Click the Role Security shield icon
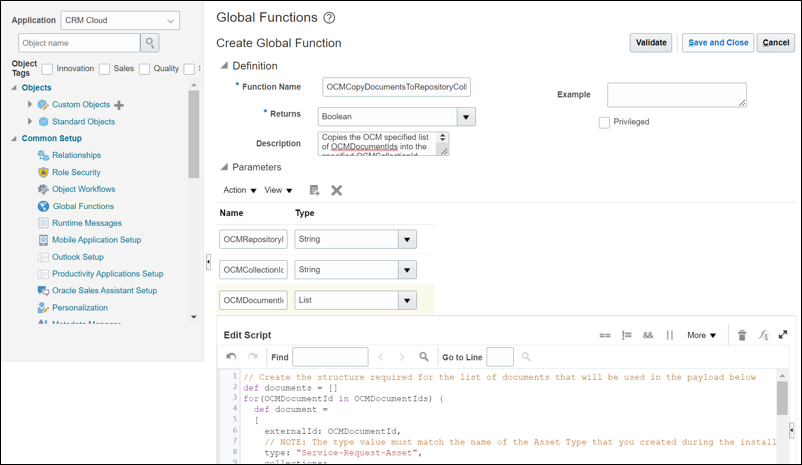 tap(43, 172)
